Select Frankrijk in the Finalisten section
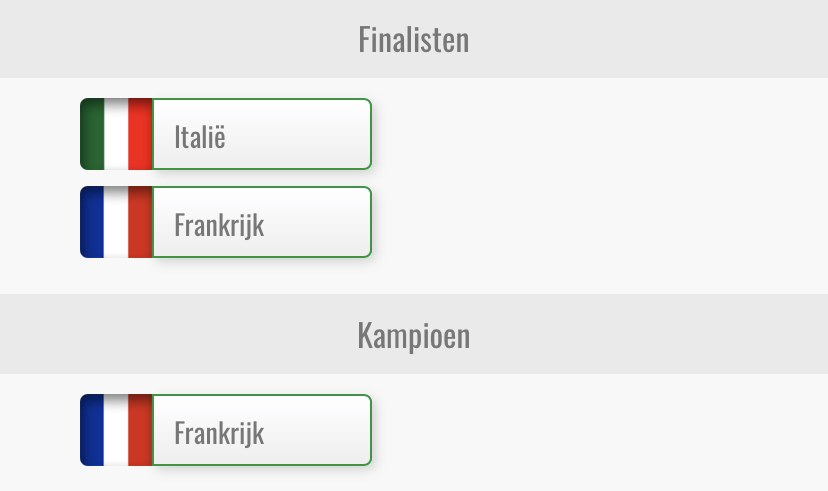828x491 pixels. [226, 222]
